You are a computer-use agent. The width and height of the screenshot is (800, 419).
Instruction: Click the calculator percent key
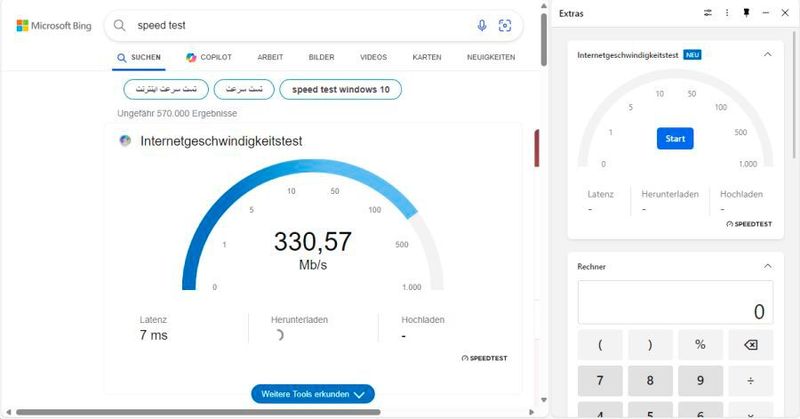coord(701,345)
